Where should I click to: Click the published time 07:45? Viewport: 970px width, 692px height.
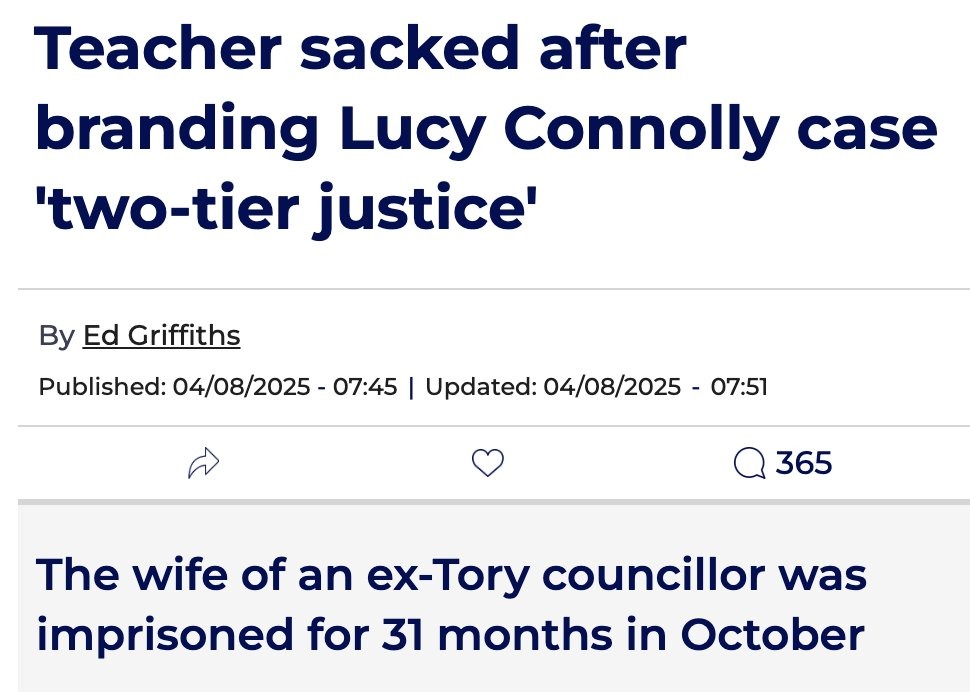pos(365,386)
